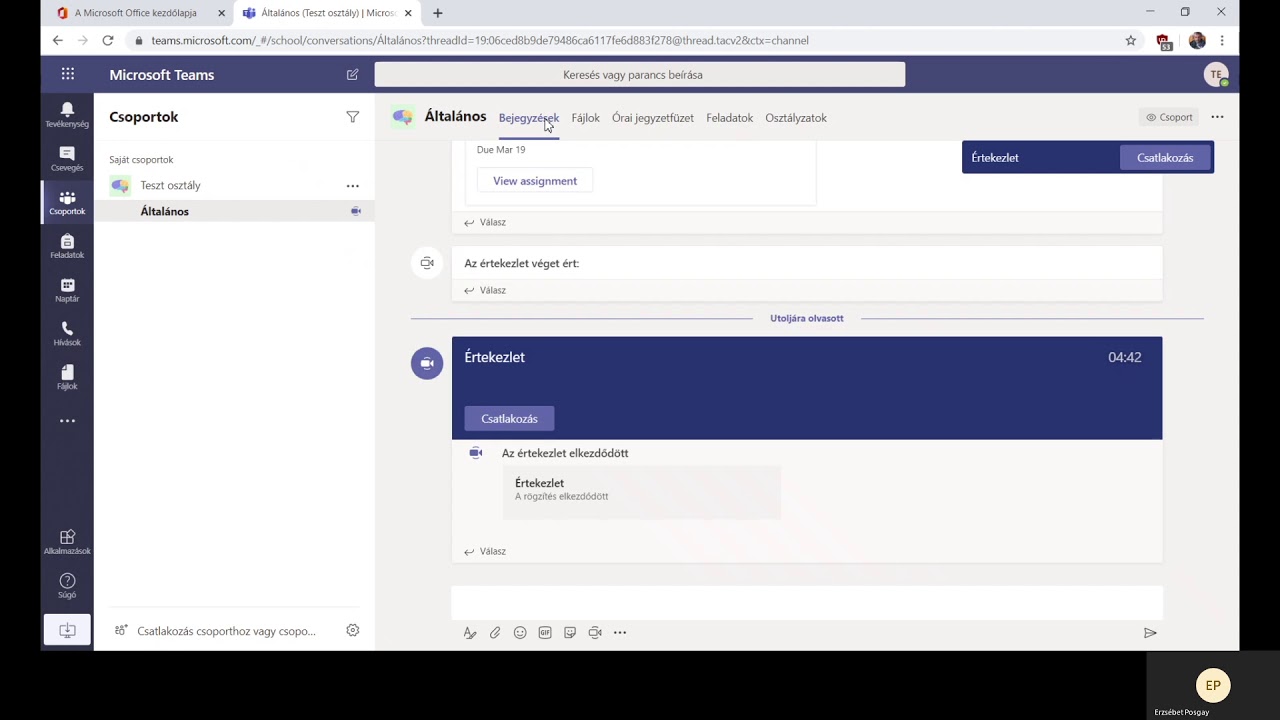Open channel more options ellipsis
This screenshot has width=1280, height=720.
click(x=1217, y=117)
